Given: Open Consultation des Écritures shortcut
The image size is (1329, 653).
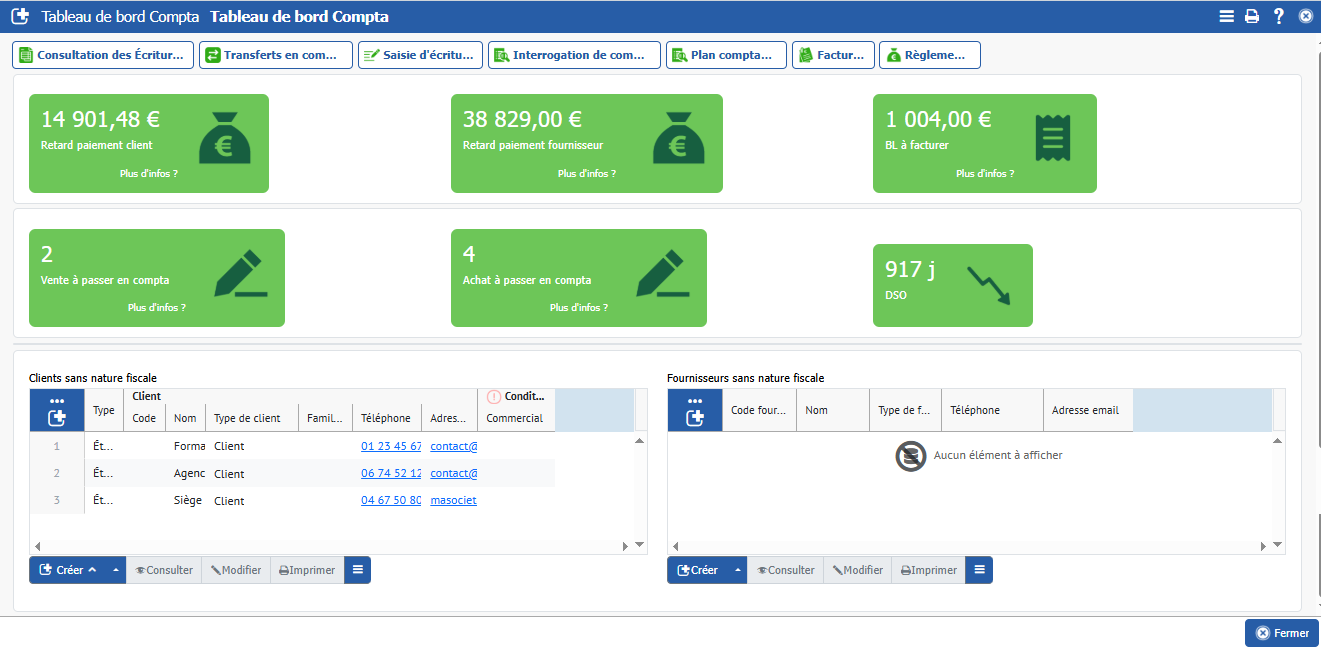Looking at the screenshot, I should (x=103, y=55).
